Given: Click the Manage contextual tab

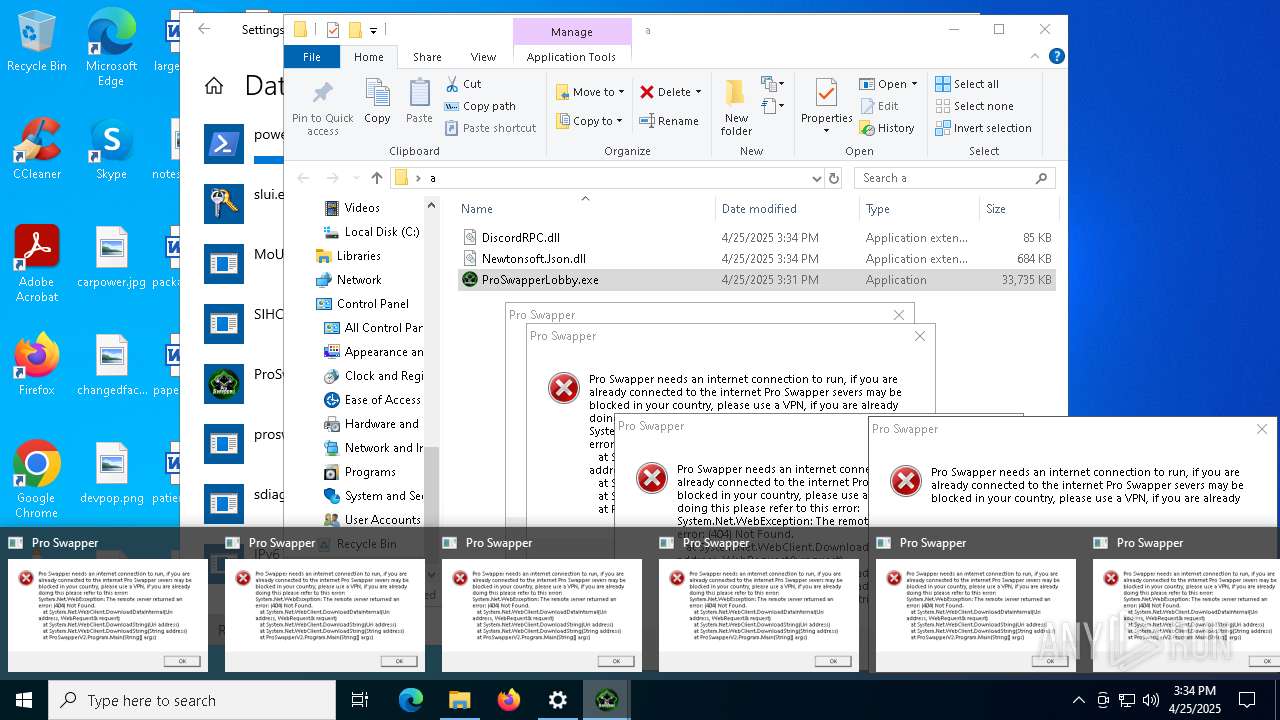Looking at the screenshot, I should [571, 31].
